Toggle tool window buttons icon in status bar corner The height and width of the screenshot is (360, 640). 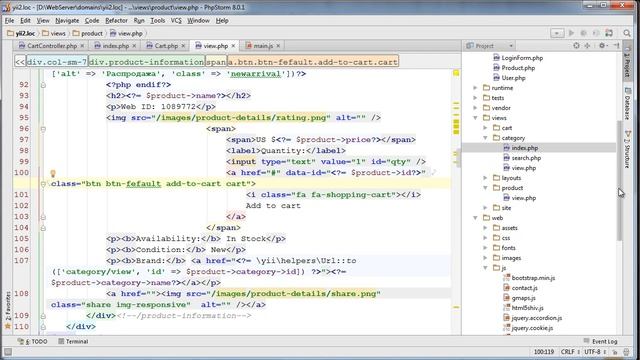pos(8,352)
